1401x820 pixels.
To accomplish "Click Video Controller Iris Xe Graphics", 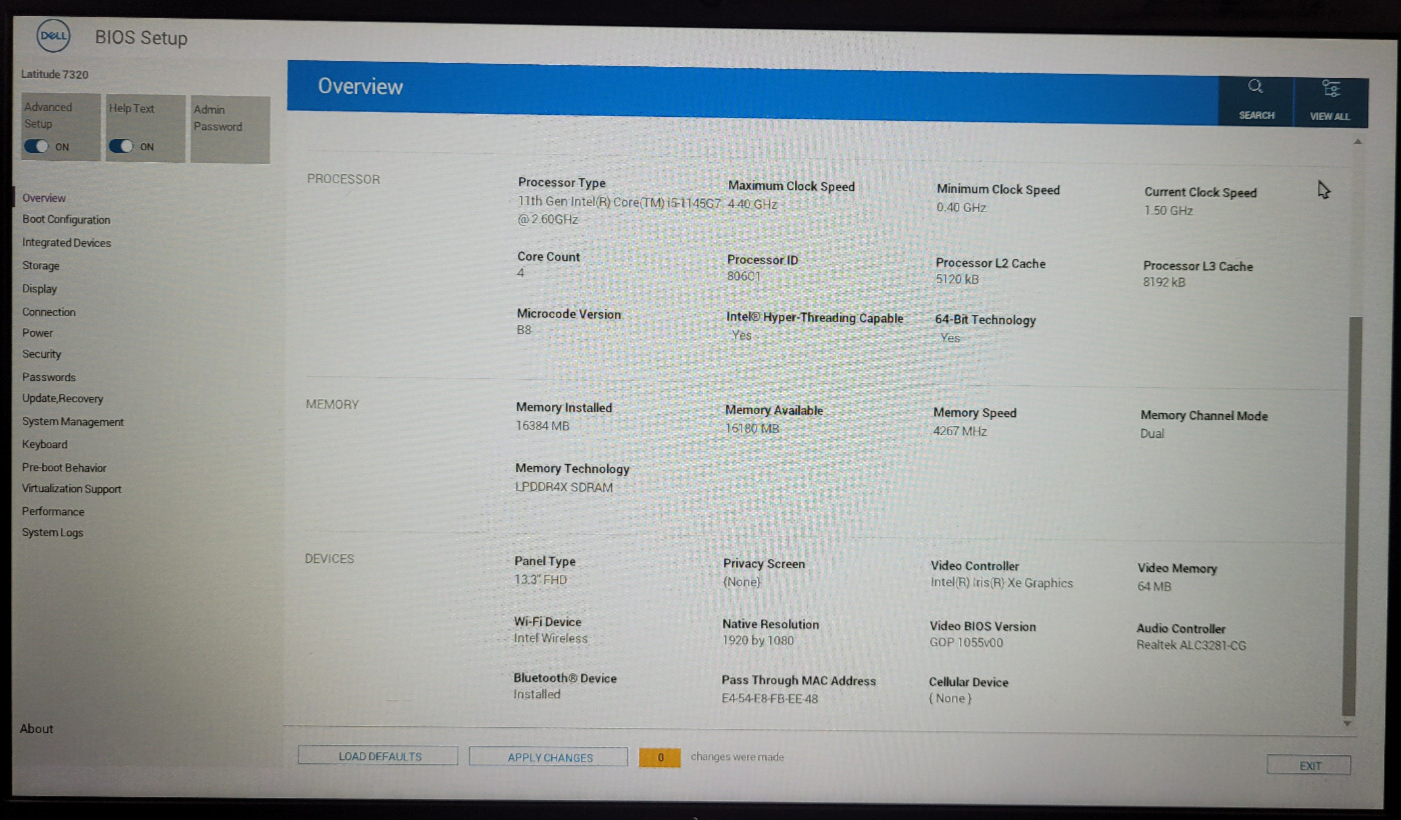I will pos(1002,583).
